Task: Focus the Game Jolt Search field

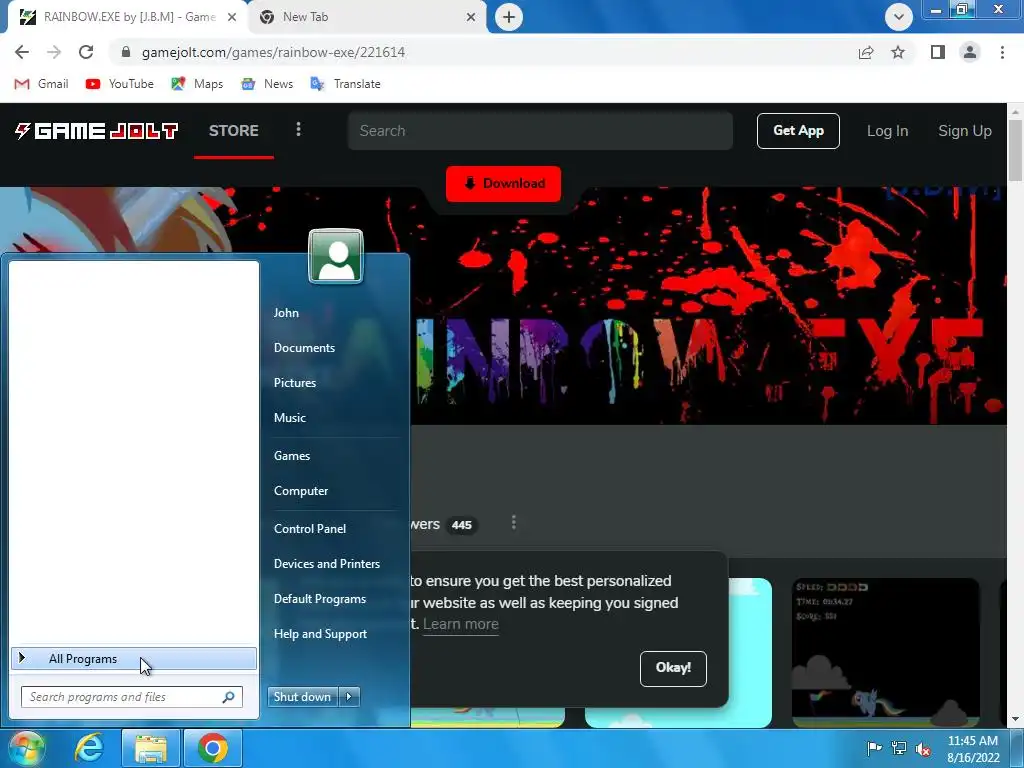Action: pos(540,131)
